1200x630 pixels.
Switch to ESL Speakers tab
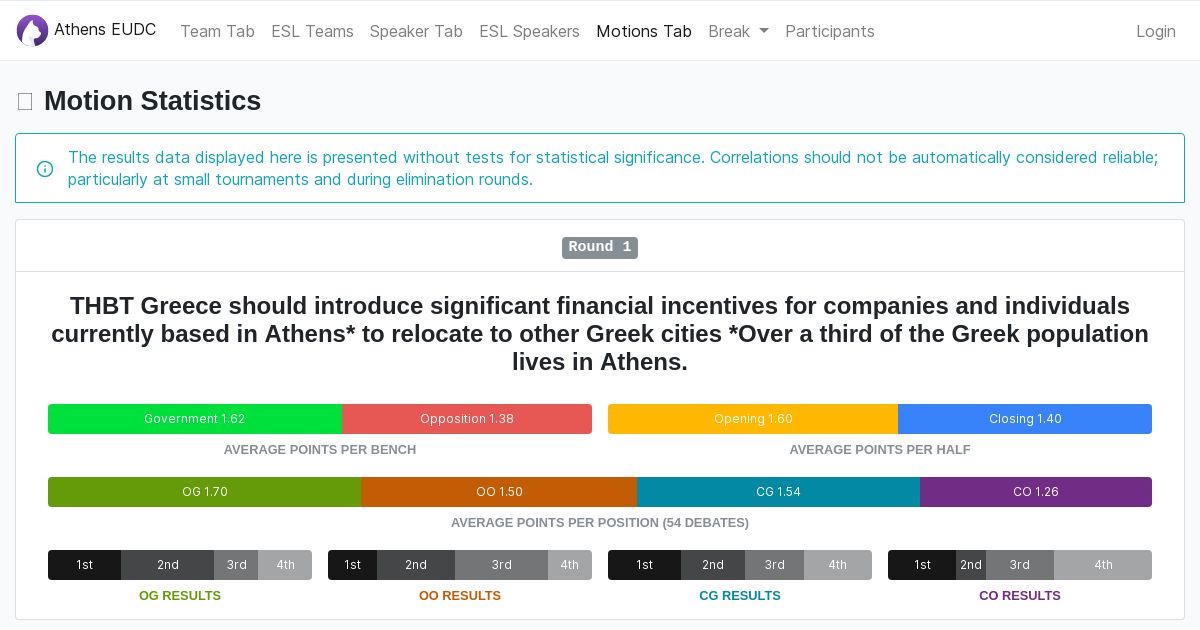click(x=529, y=31)
